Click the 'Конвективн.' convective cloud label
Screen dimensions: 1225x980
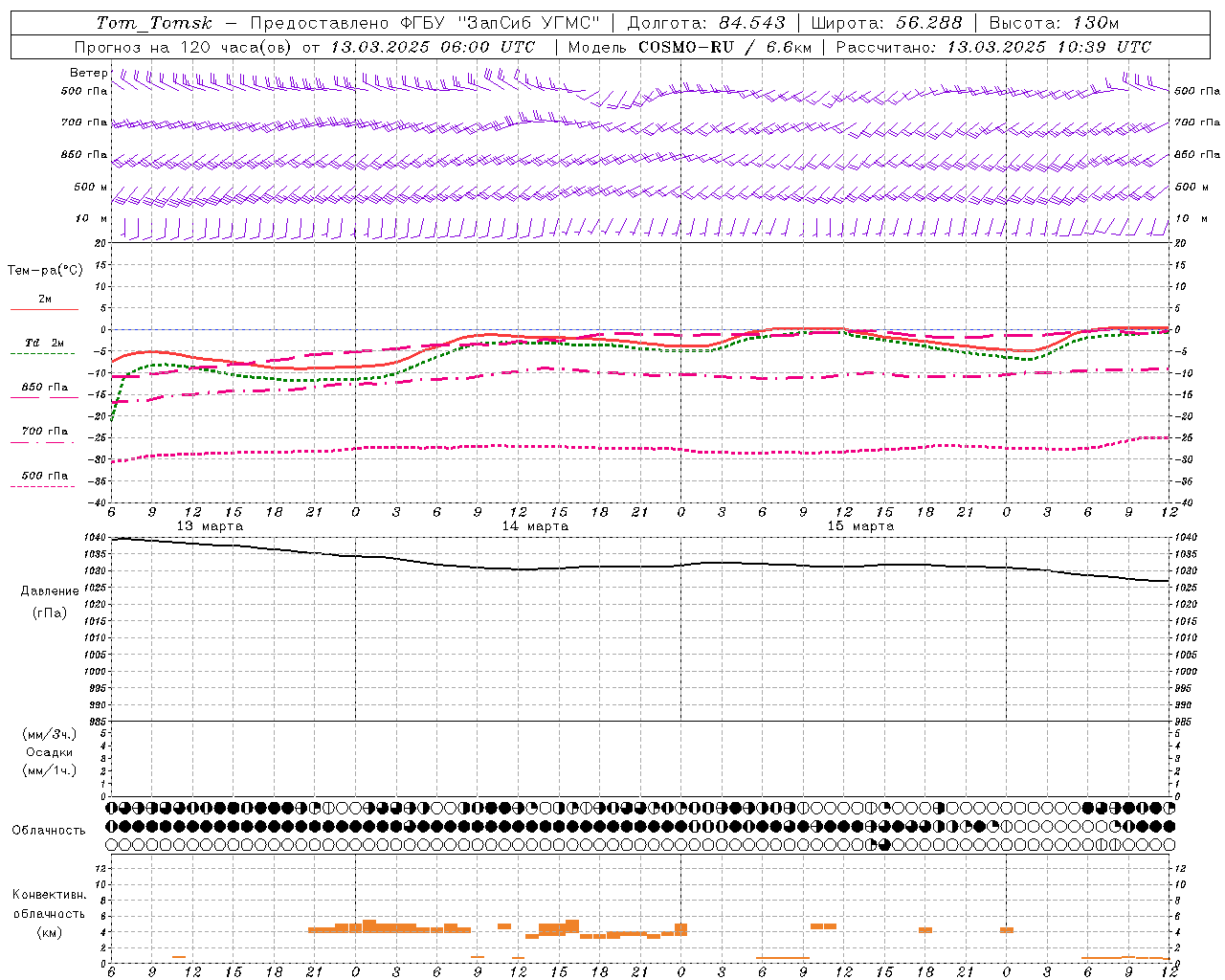pos(50,895)
